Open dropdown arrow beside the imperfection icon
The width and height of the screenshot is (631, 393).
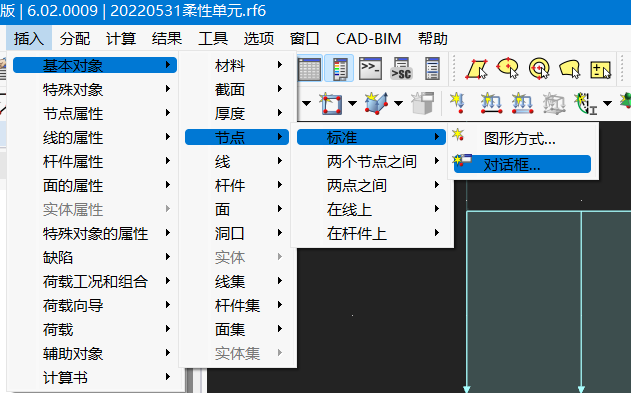pyautogui.click(x=608, y=104)
